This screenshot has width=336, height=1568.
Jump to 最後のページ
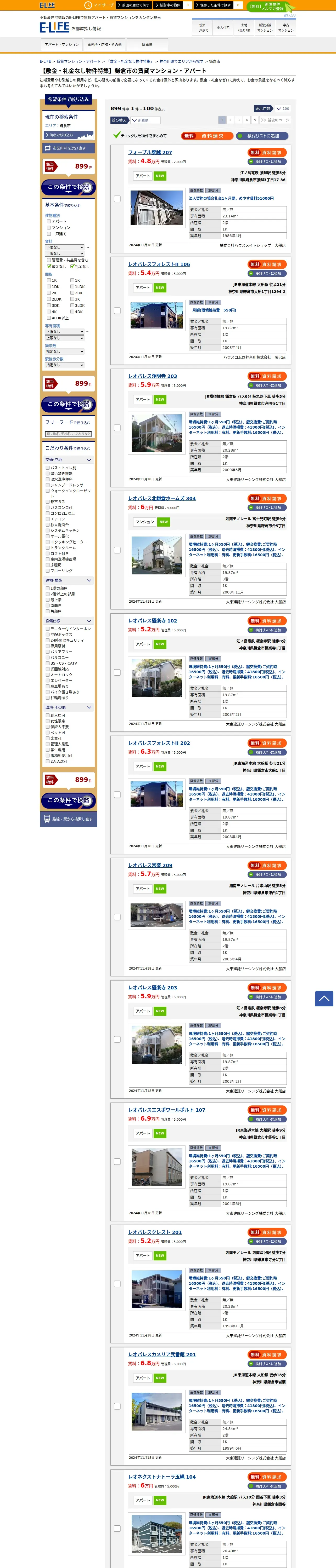coord(275,120)
